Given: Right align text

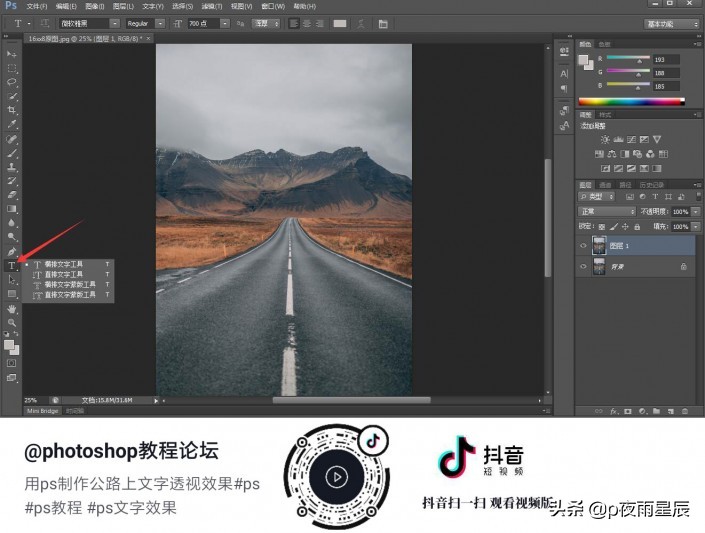Looking at the screenshot, I should click(x=319, y=24).
